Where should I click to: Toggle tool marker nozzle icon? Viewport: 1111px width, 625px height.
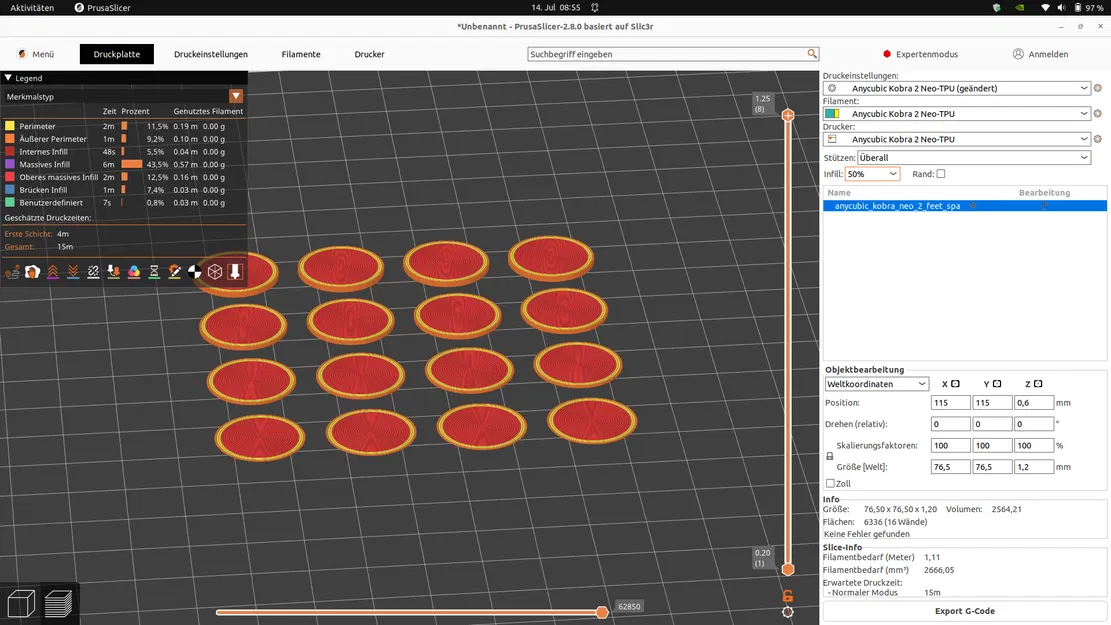[x=235, y=272]
